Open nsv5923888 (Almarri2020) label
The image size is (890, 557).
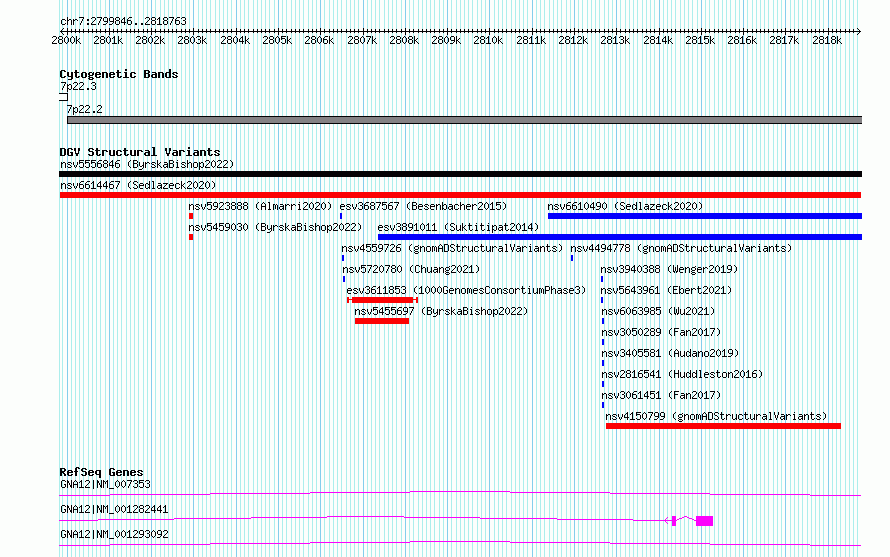(260, 206)
